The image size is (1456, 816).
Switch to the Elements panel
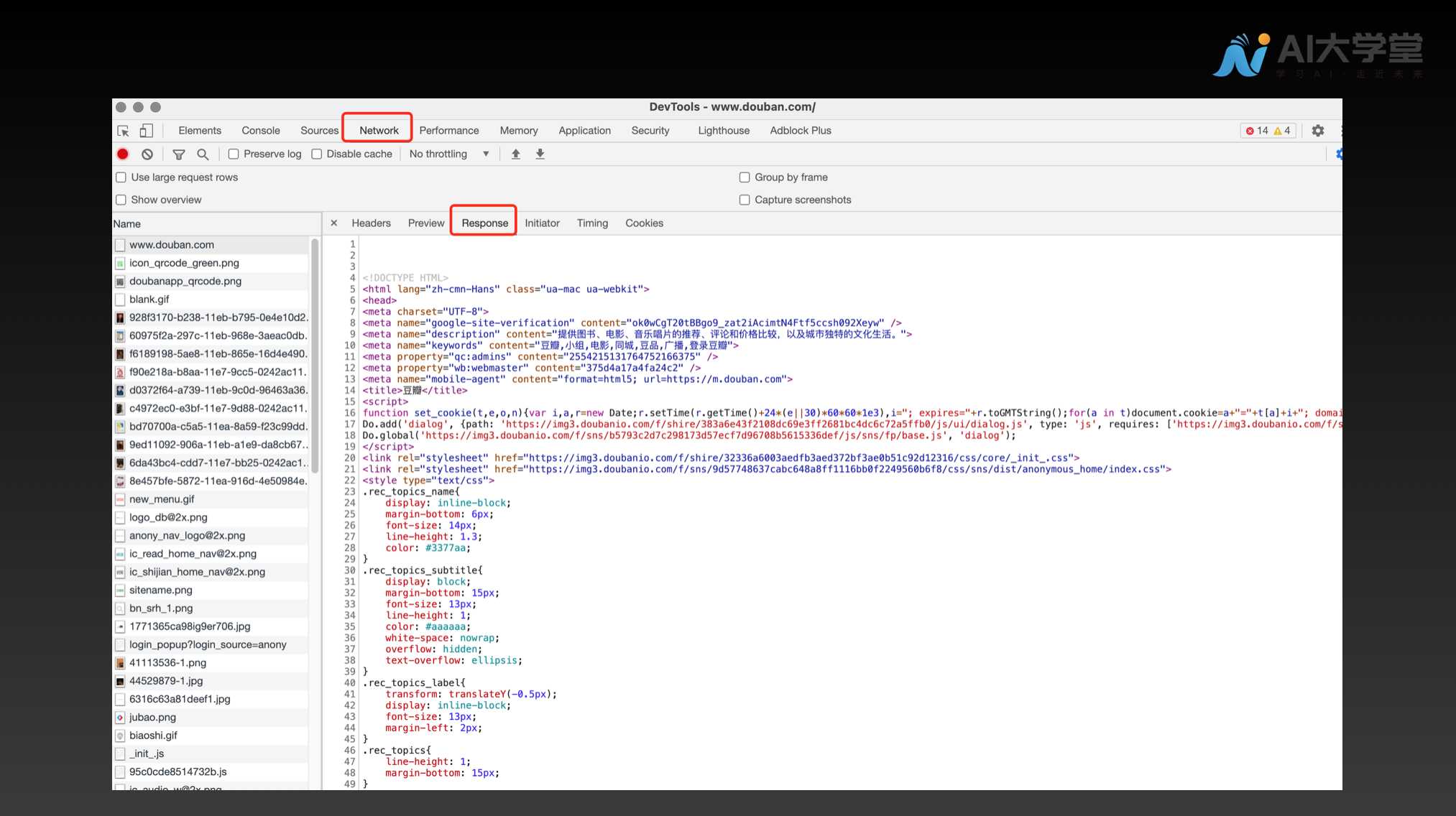point(200,131)
